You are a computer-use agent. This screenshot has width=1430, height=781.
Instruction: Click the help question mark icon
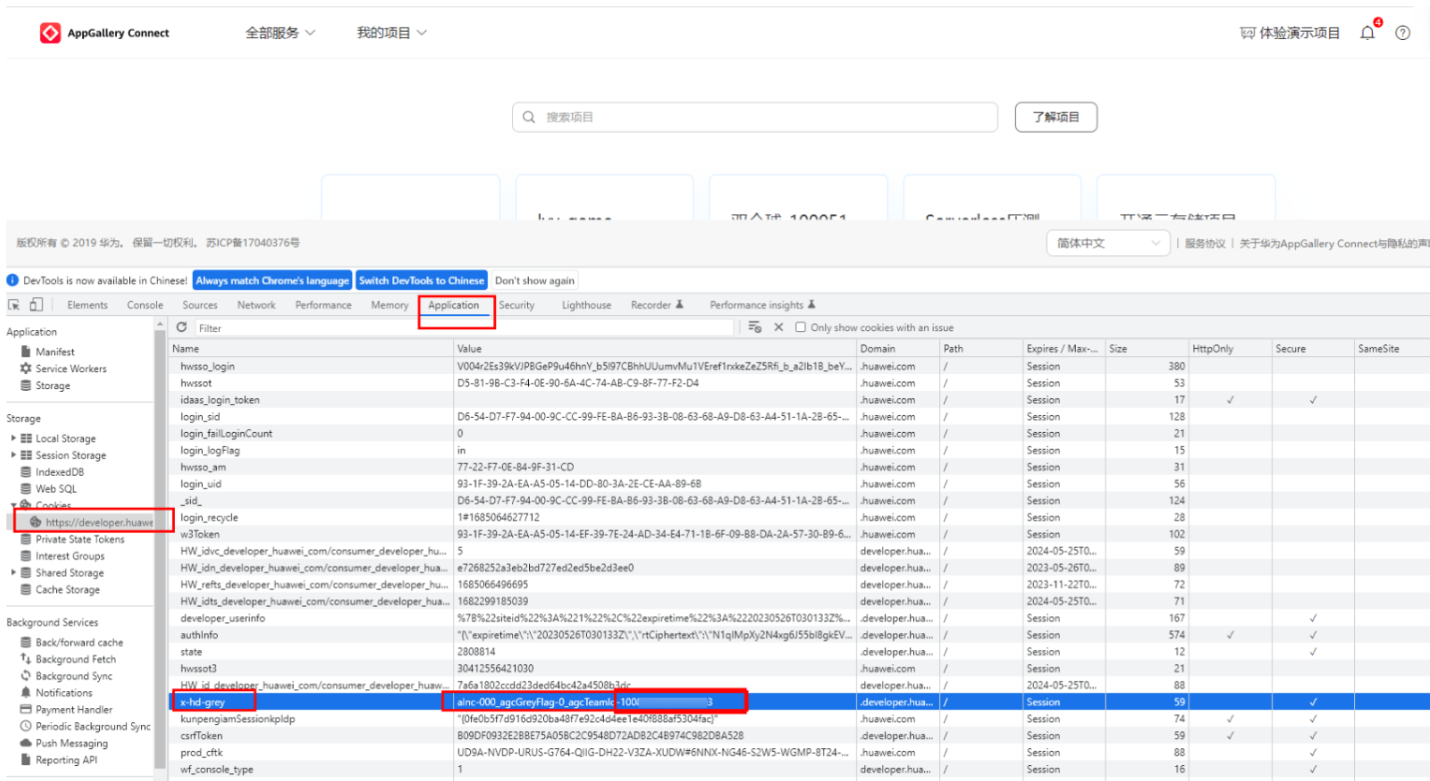1402,33
